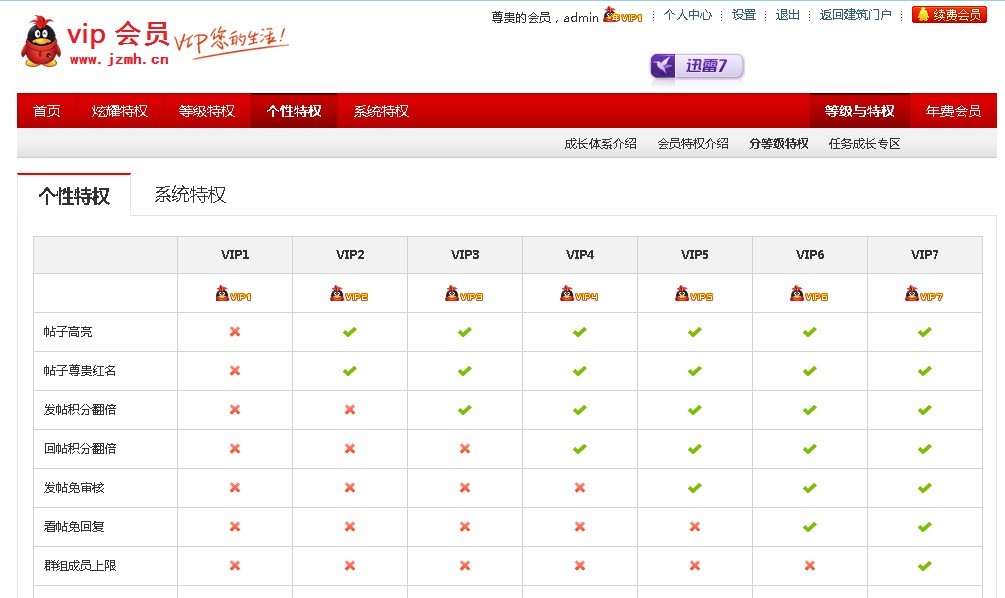Click 退出 to log out
Viewport: 1005px width, 598px height.
(788, 15)
